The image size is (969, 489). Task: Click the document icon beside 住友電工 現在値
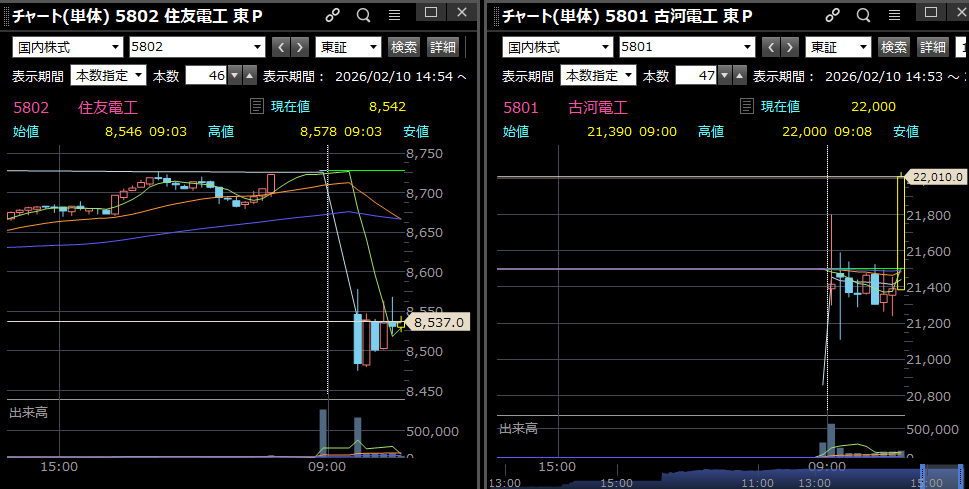point(256,107)
